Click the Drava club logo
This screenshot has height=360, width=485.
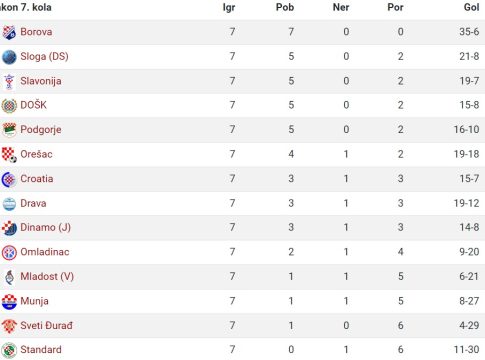coord(9,204)
